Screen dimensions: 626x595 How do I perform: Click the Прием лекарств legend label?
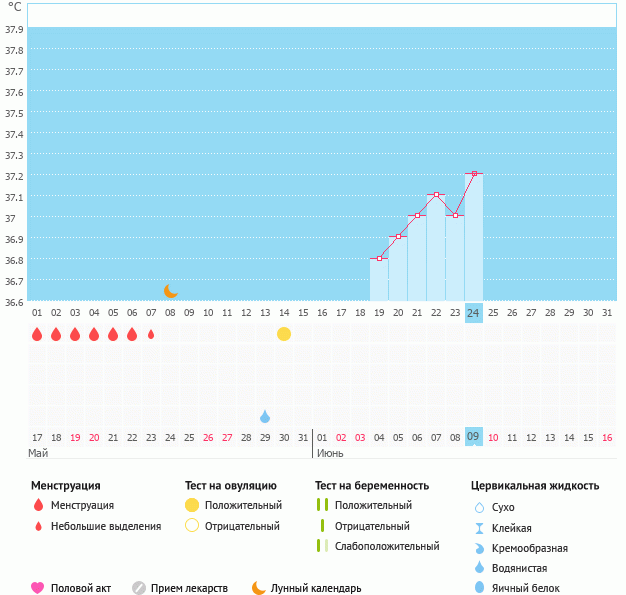(x=190, y=588)
